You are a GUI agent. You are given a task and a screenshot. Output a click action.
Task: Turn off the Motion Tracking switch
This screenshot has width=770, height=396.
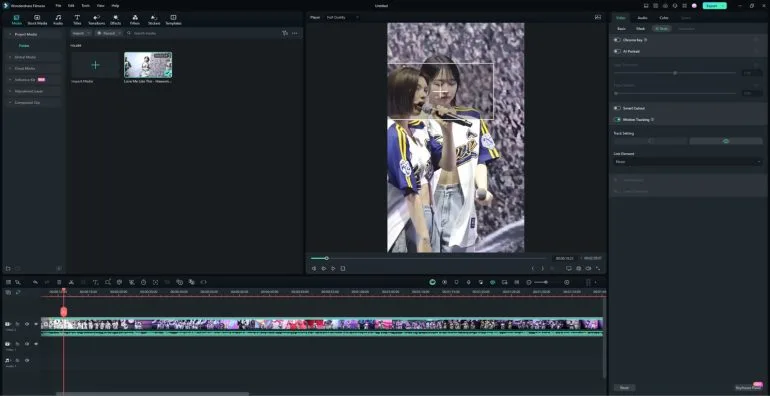click(617, 119)
